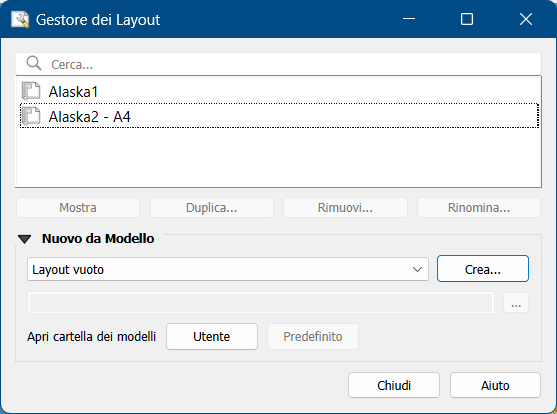Close the dialog with Chiudi
The width and height of the screenshot is (557, 414).
pos(394,385)
